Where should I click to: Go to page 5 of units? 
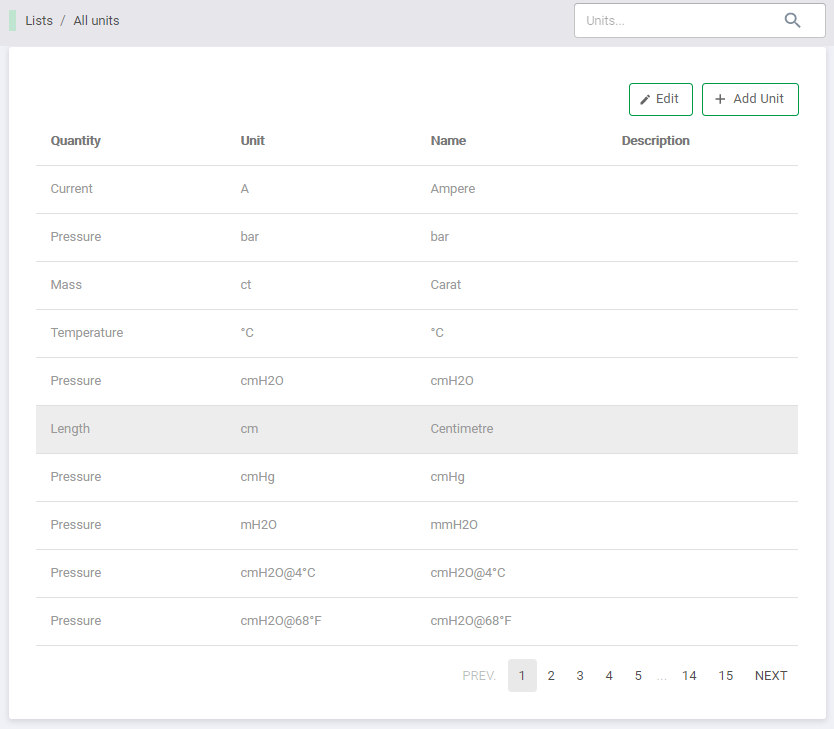(x=638, y=676)
